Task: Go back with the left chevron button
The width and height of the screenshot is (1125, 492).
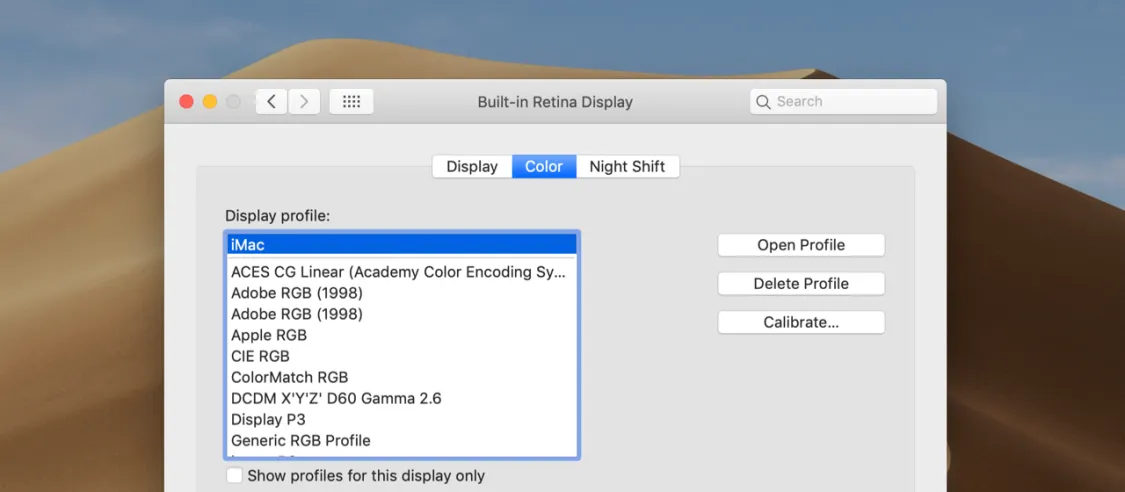Action: point(272,102)
